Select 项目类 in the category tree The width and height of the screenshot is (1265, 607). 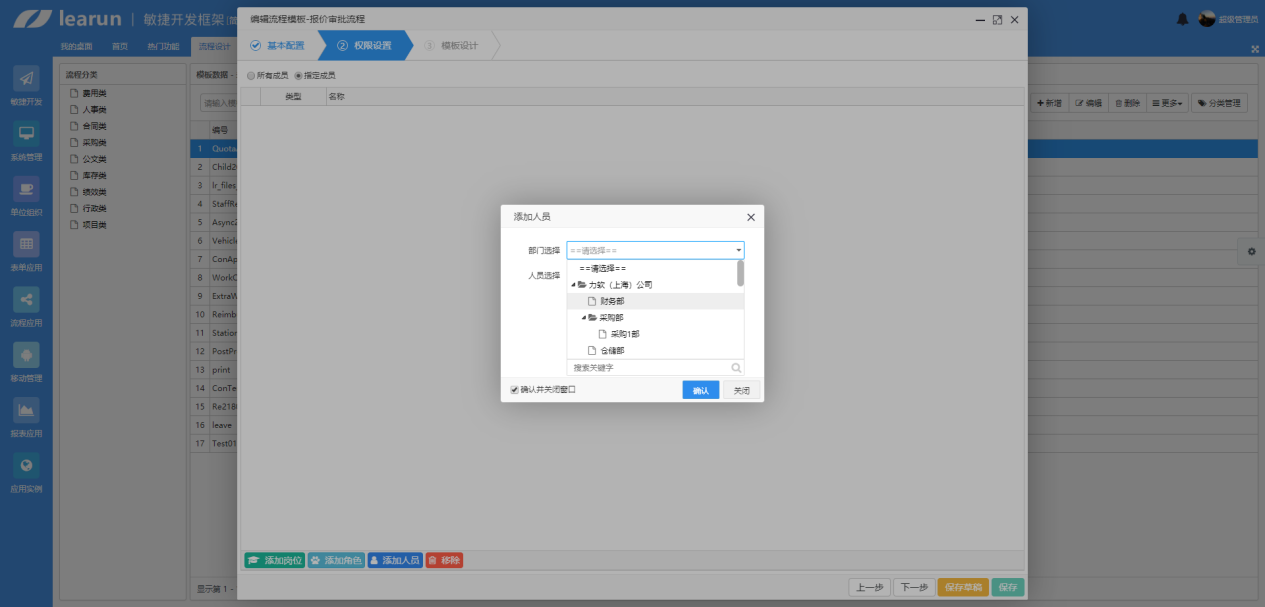(94, 225)
